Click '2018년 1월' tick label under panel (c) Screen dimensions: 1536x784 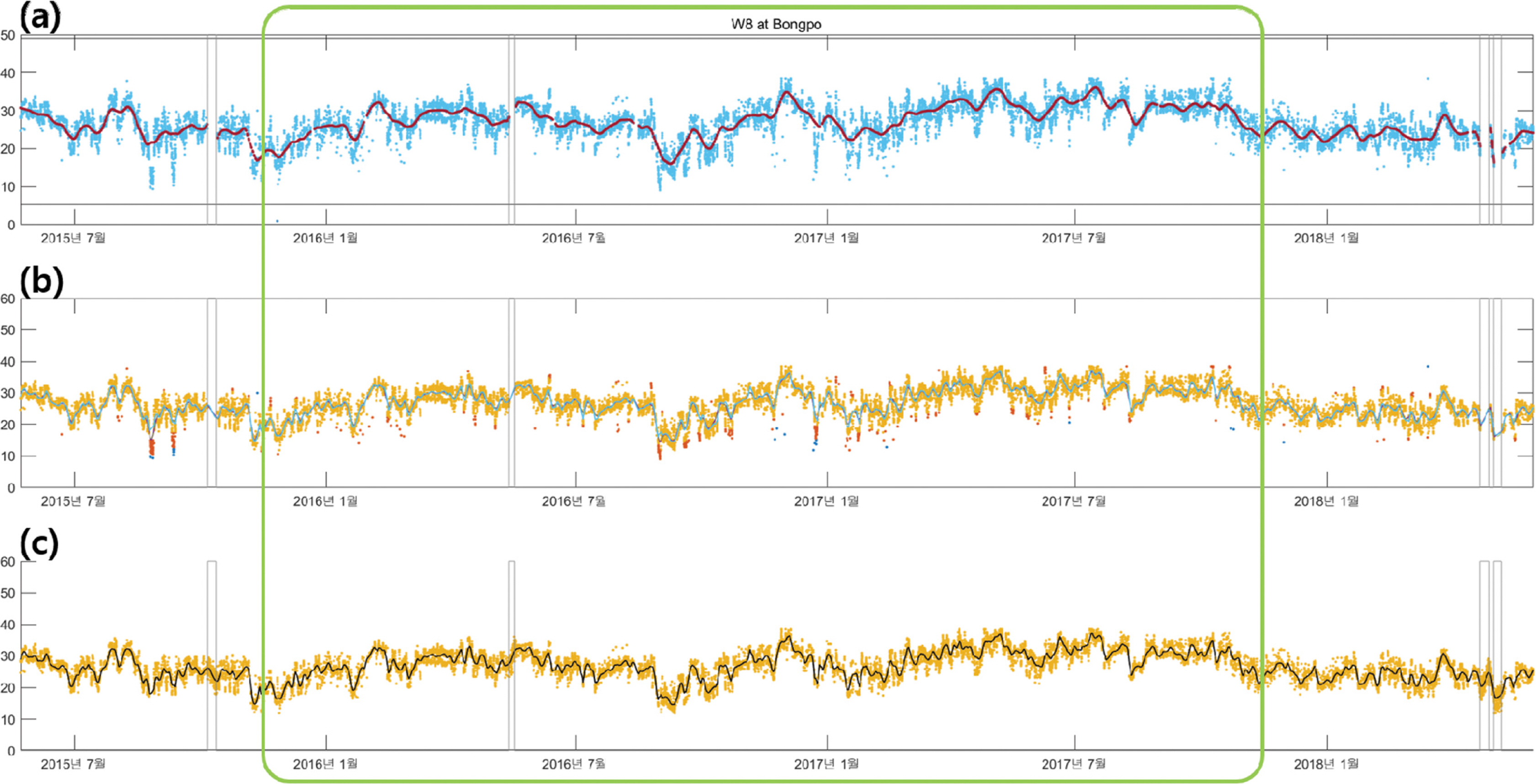tap(1326, 764)
